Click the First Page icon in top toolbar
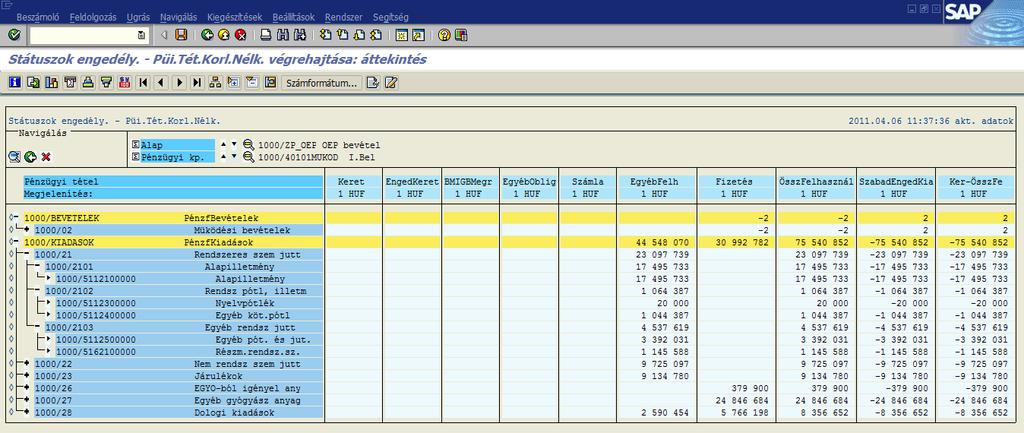The image size is (1024, 433). [x=325, y=35]
